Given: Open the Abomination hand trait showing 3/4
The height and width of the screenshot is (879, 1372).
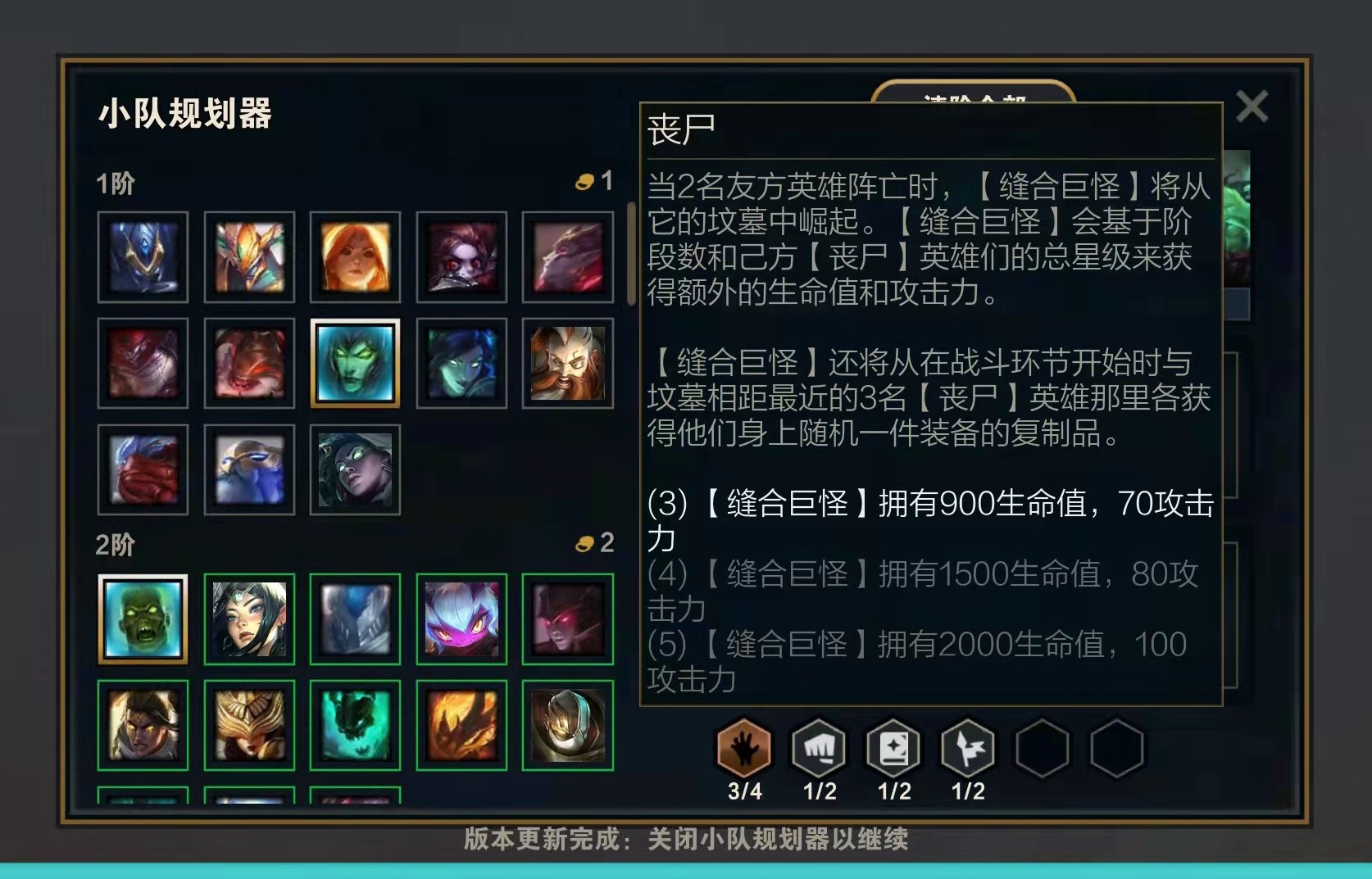Looking at the screenshot, I should (x=744, y=748).
